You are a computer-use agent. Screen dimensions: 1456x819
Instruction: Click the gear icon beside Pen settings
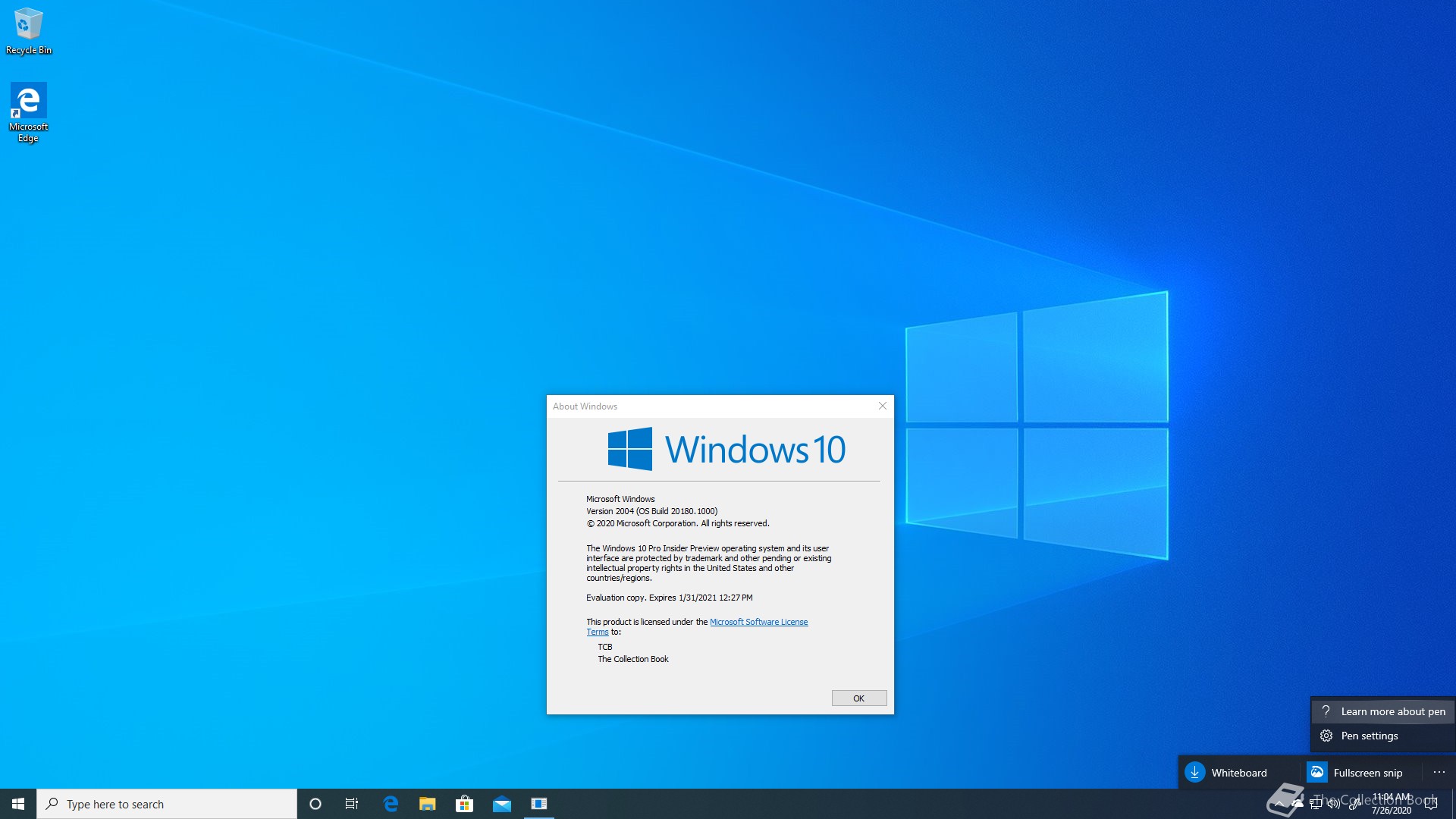click(1326, 736)
